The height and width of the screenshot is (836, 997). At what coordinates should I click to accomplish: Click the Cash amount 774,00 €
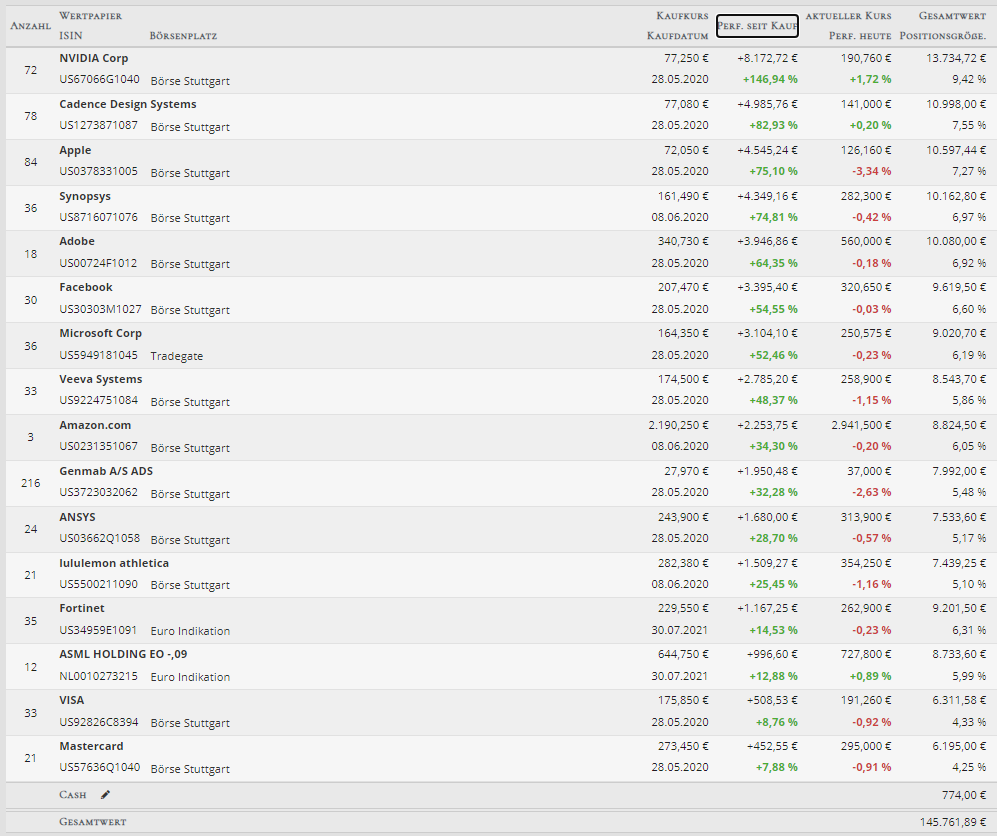click(x=964, y=795)
